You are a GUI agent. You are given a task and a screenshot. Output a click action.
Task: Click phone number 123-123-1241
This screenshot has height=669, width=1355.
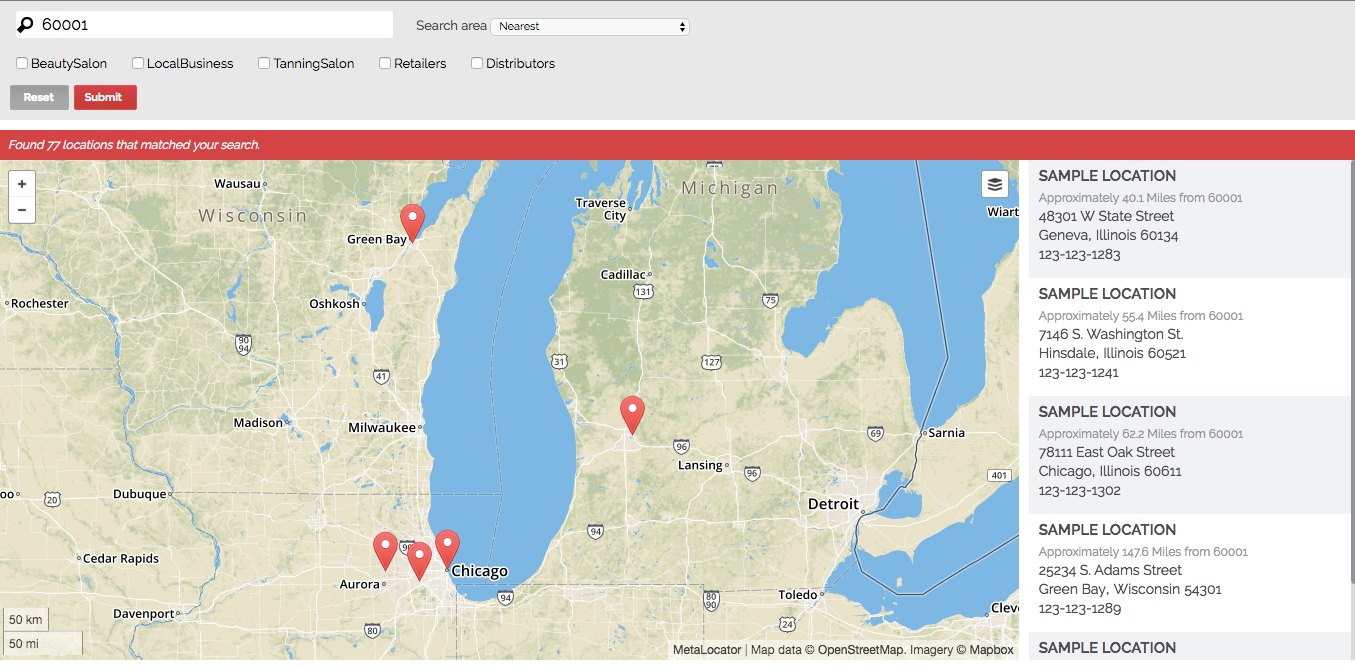(x=1078, y=372)
